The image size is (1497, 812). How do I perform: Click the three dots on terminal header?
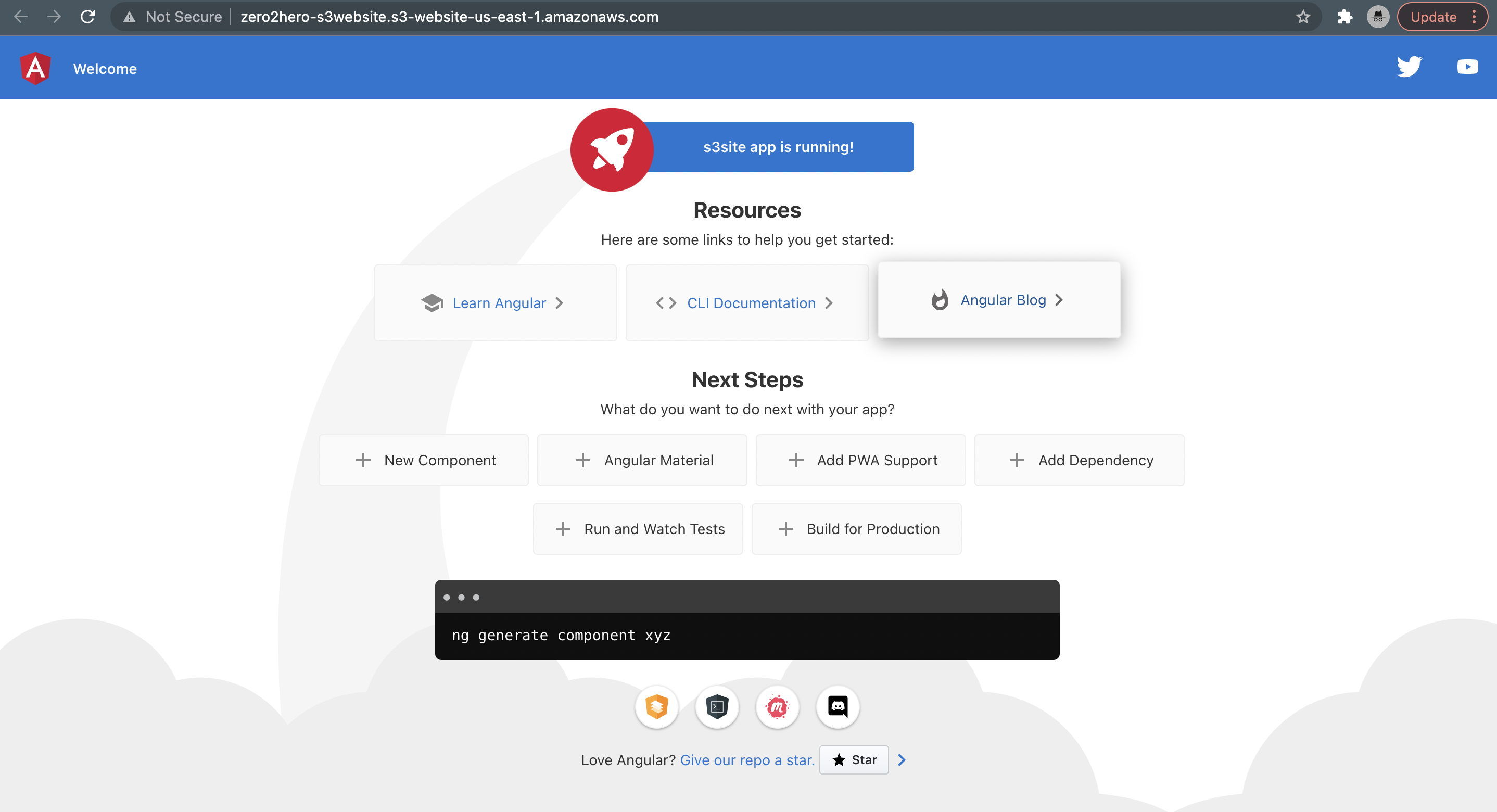pyautogui.click(x=461, y=597)
